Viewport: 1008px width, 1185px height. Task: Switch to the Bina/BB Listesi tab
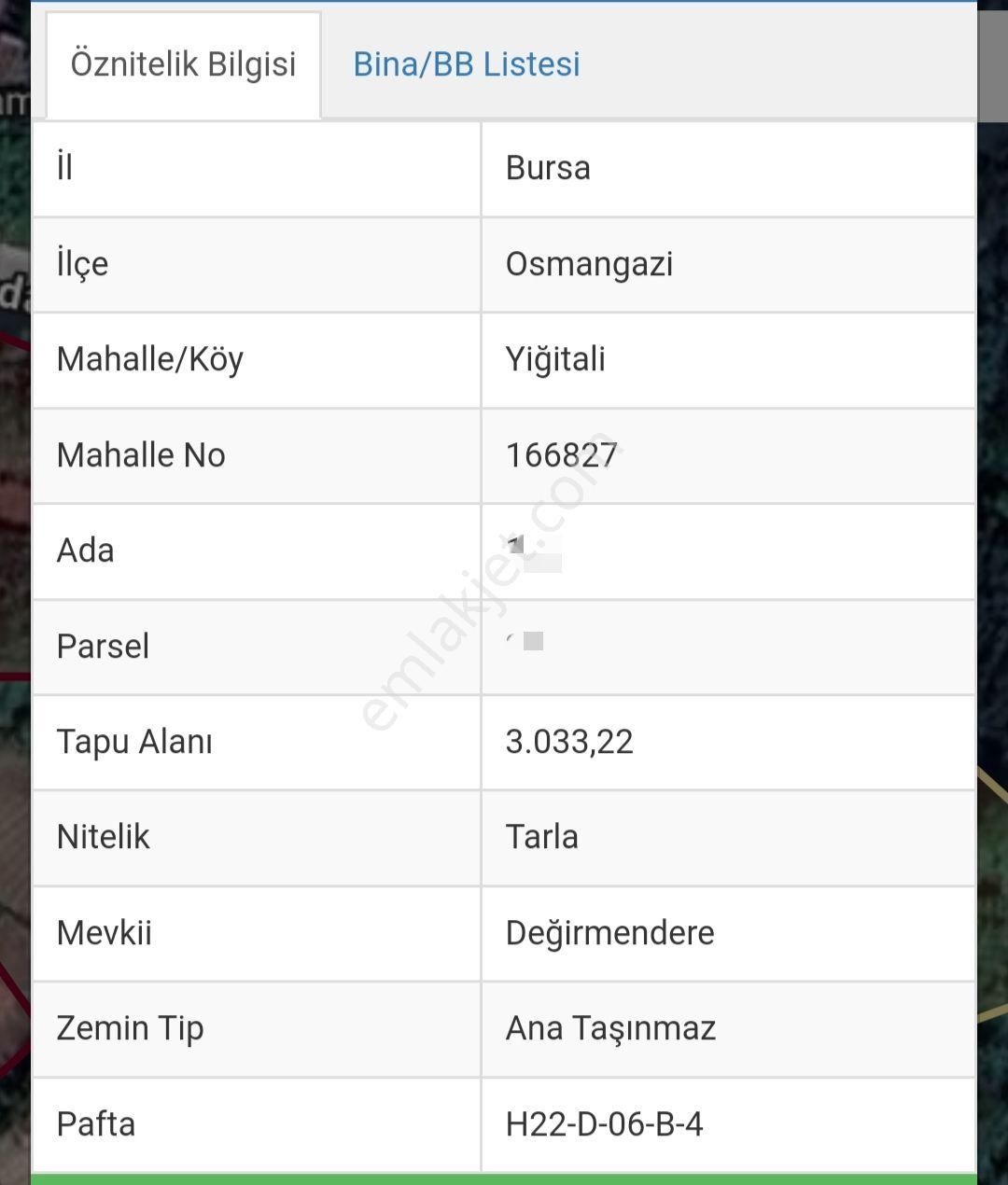(466, 64)
